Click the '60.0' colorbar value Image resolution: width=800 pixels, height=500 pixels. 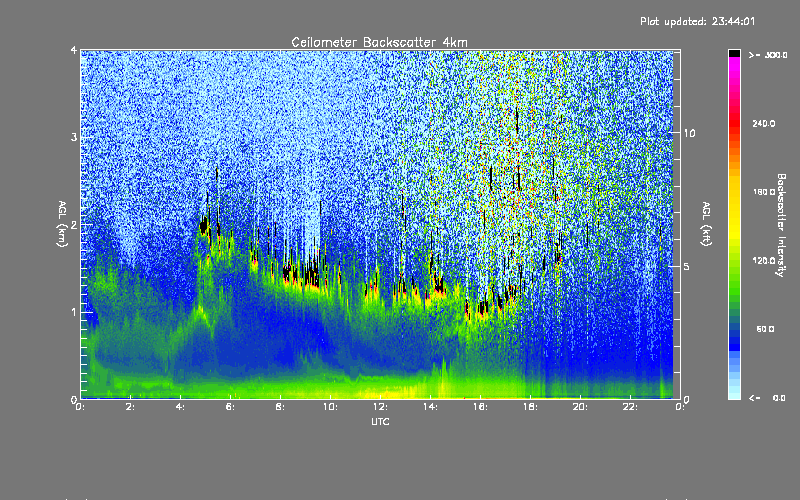pyautogui.click(x=765, y=329)
